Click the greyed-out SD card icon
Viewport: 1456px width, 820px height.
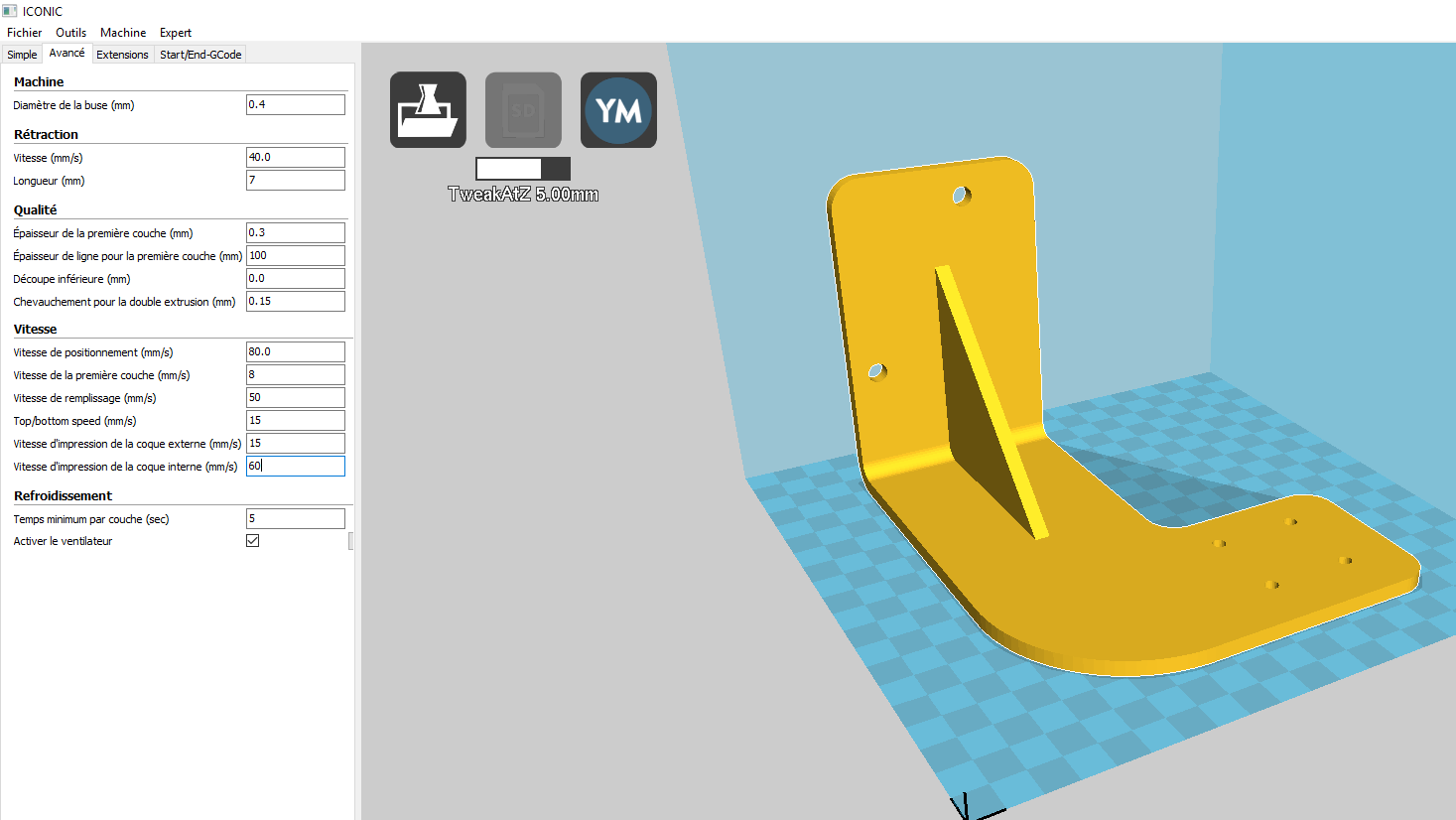point(523,110)
